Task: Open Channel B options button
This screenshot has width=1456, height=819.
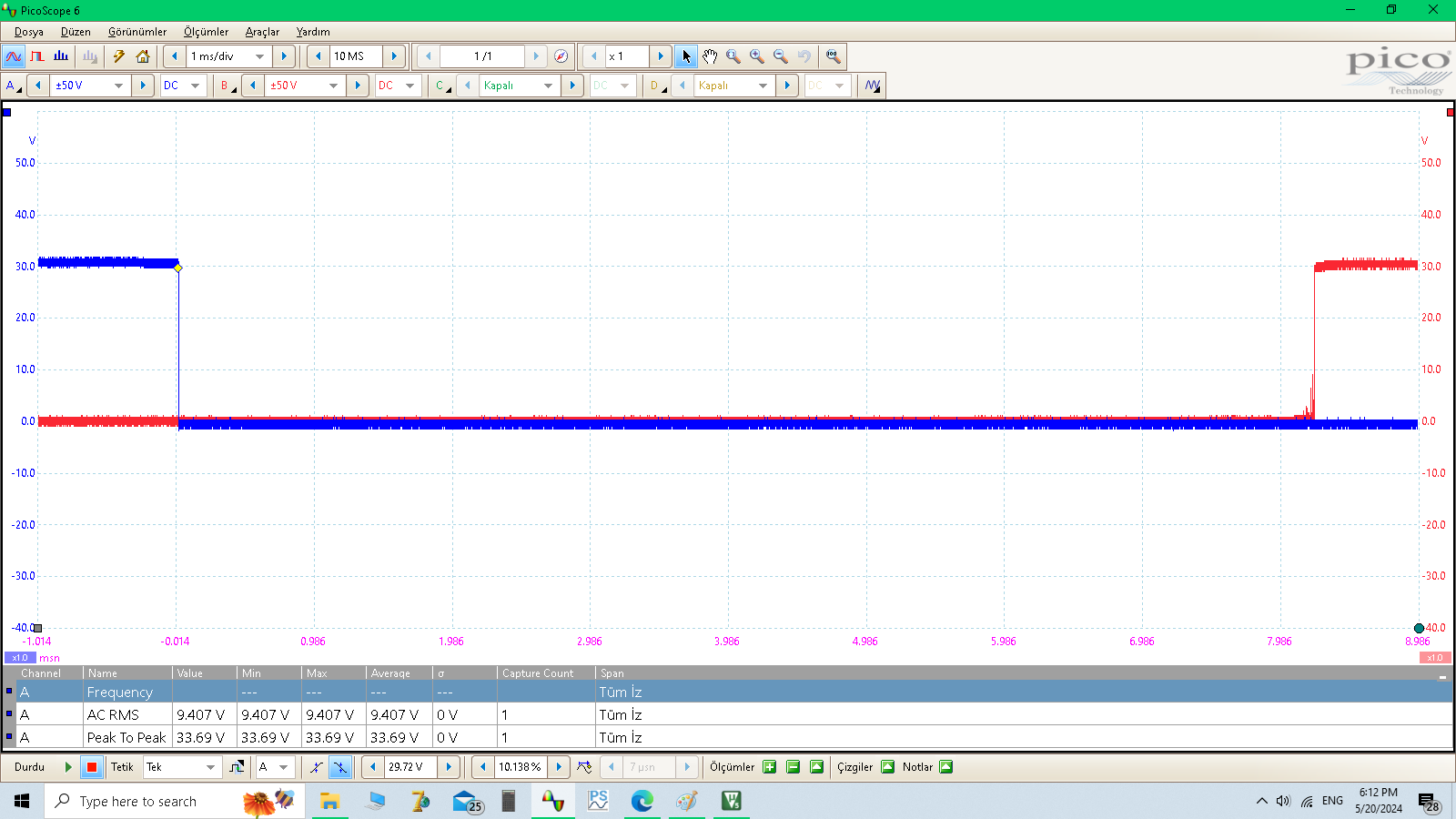Action: [x=227, y=86]
